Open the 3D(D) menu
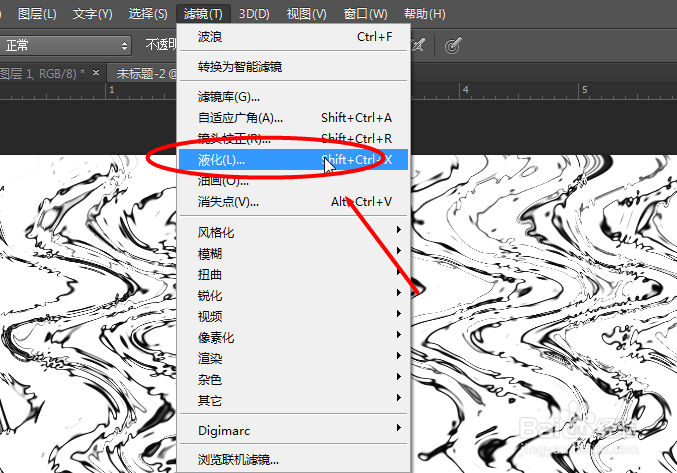 tap(254, 14)
